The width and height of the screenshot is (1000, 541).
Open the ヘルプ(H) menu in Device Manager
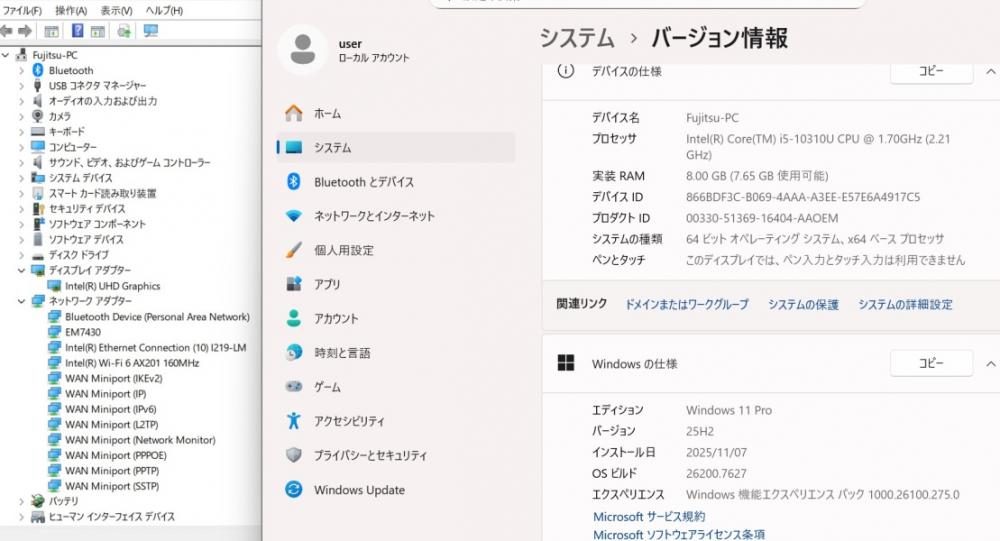tap(164, 10)
